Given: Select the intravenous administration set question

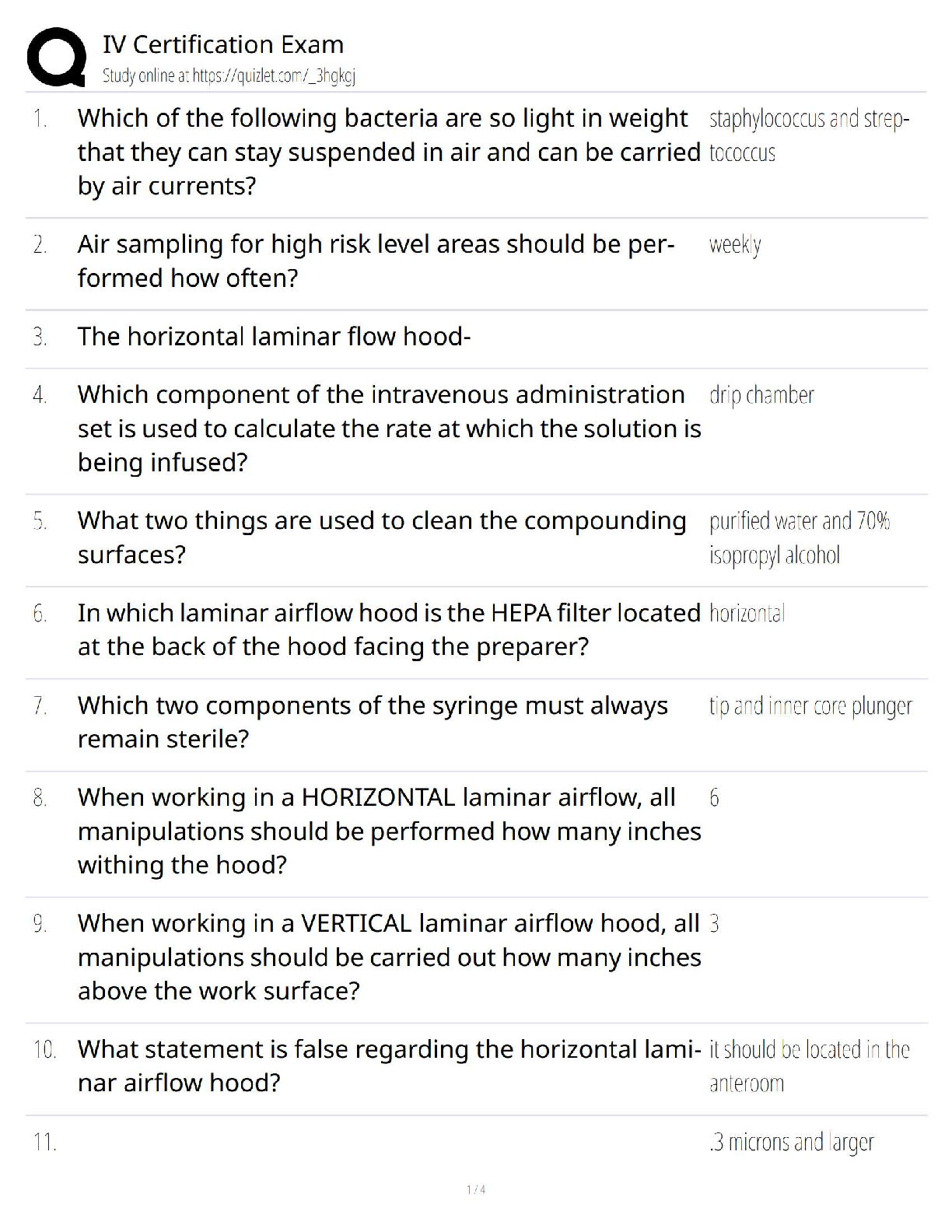Looking at the screenshot, I should [389, 429].
